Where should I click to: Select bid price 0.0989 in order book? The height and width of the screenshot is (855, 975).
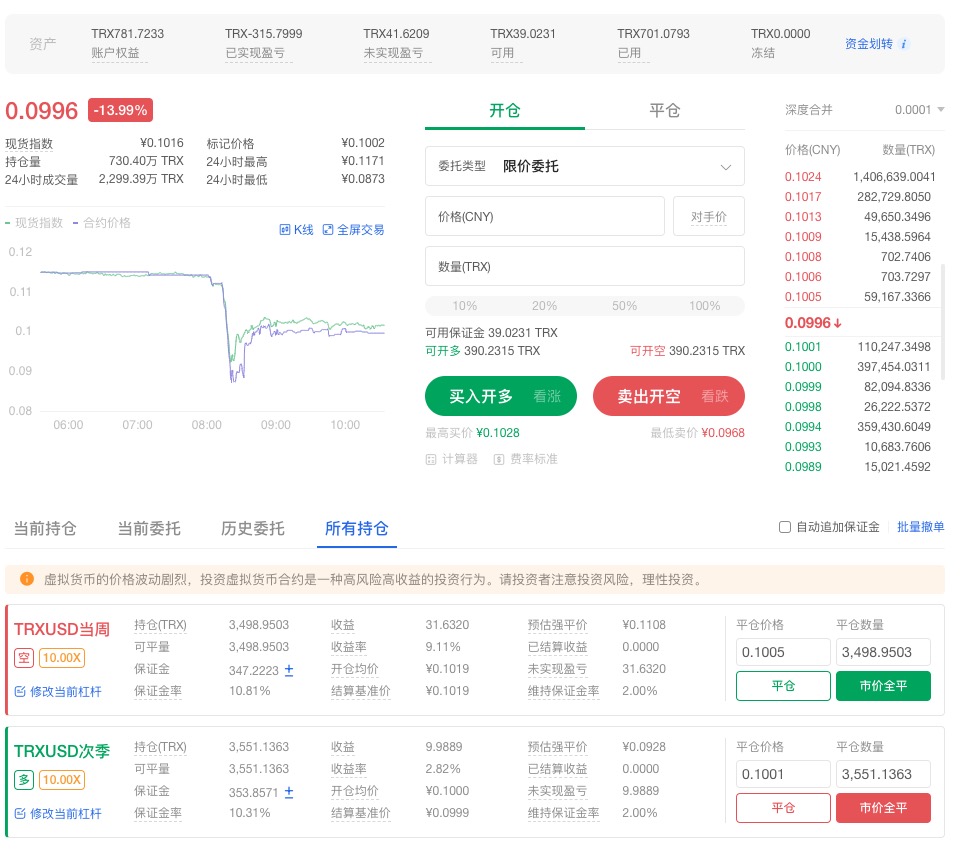click(803, 466)
